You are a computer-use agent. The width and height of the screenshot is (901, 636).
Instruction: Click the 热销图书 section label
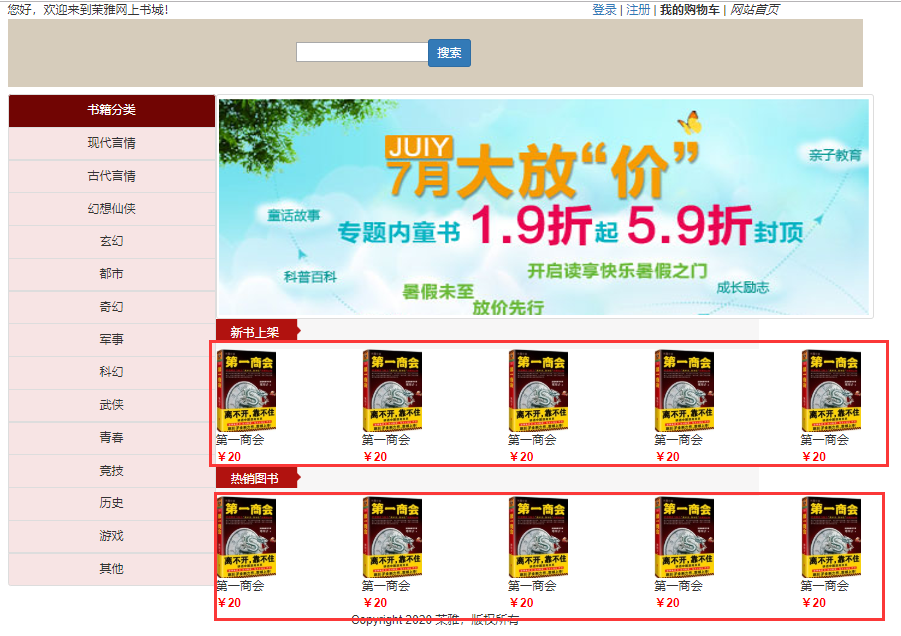coord(257,478)
